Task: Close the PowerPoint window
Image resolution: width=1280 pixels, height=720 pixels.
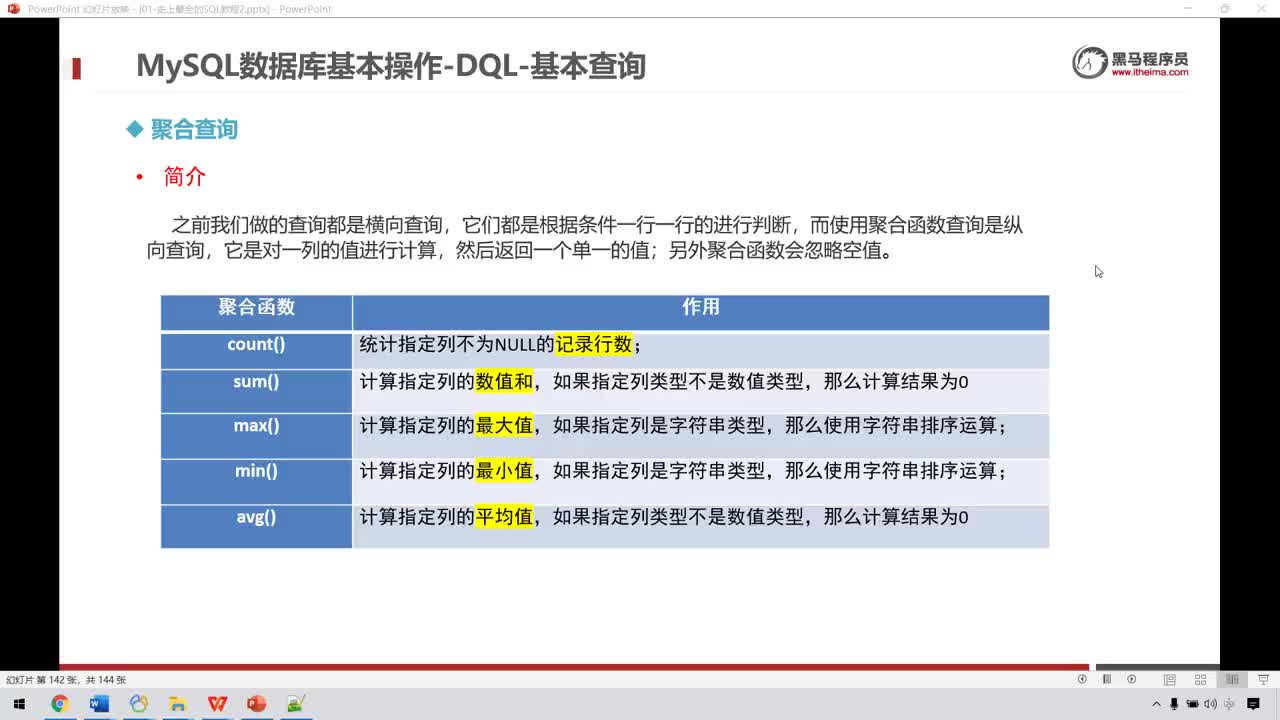Action: 1262,9
